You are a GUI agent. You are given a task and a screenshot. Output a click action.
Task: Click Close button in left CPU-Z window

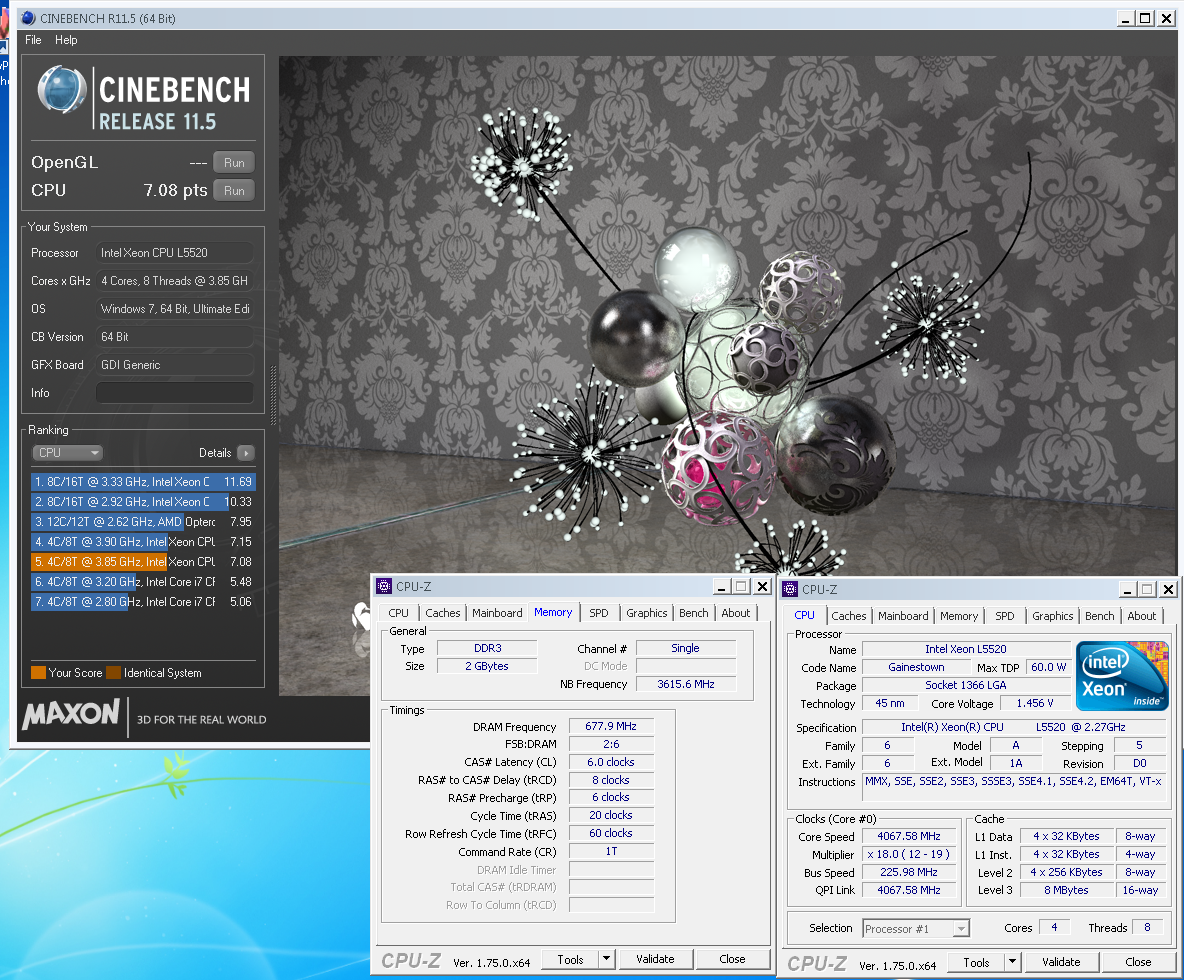click(732, 959)
